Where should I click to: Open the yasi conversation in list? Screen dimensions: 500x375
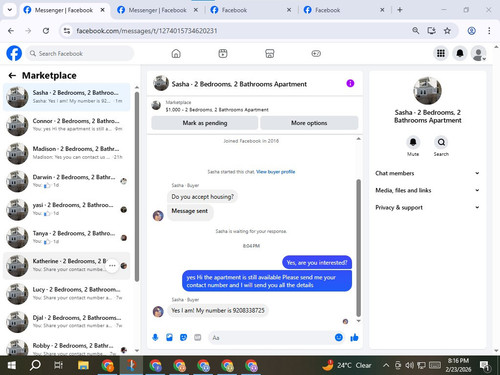[67, 209]
